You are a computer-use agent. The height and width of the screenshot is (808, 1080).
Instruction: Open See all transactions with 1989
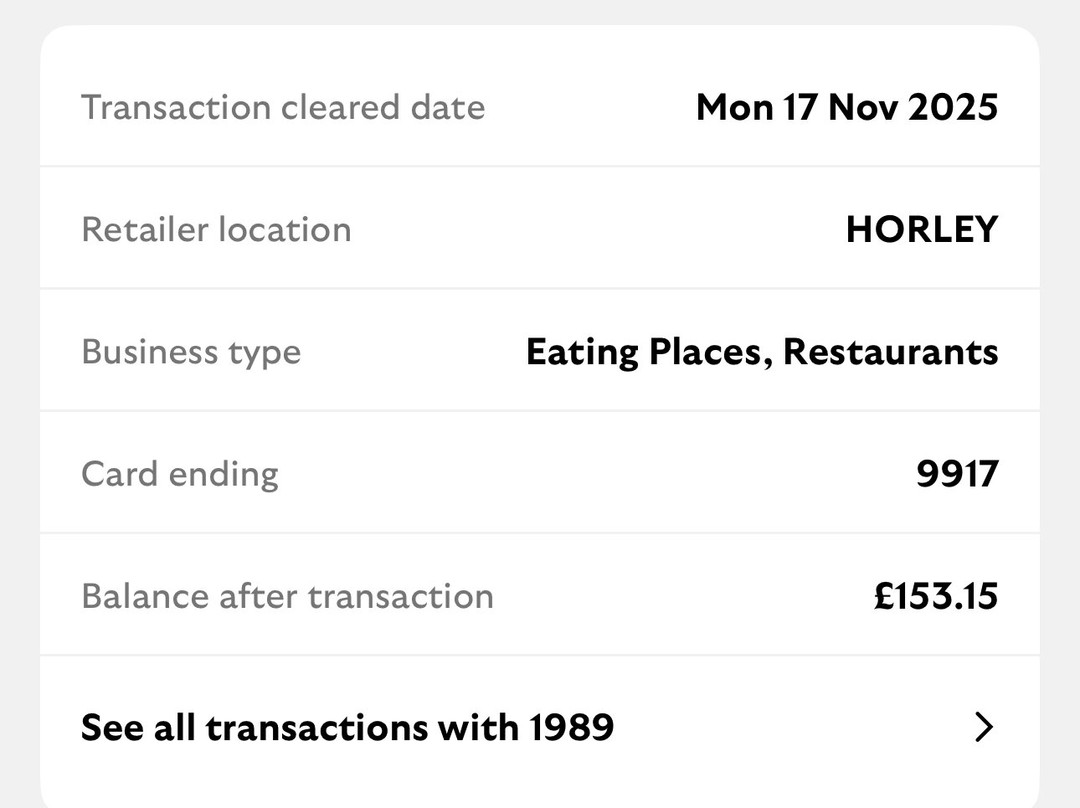(x=346, y=727)
